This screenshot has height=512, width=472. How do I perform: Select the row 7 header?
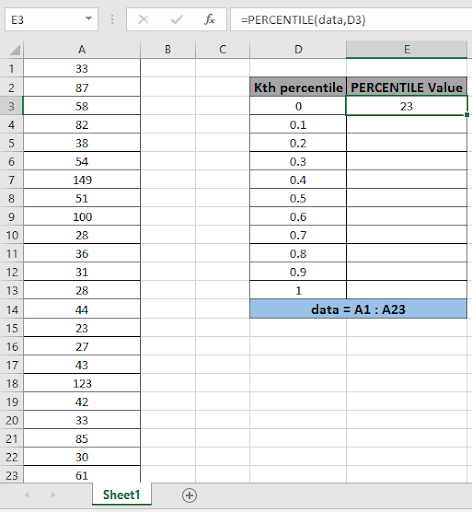12,180
